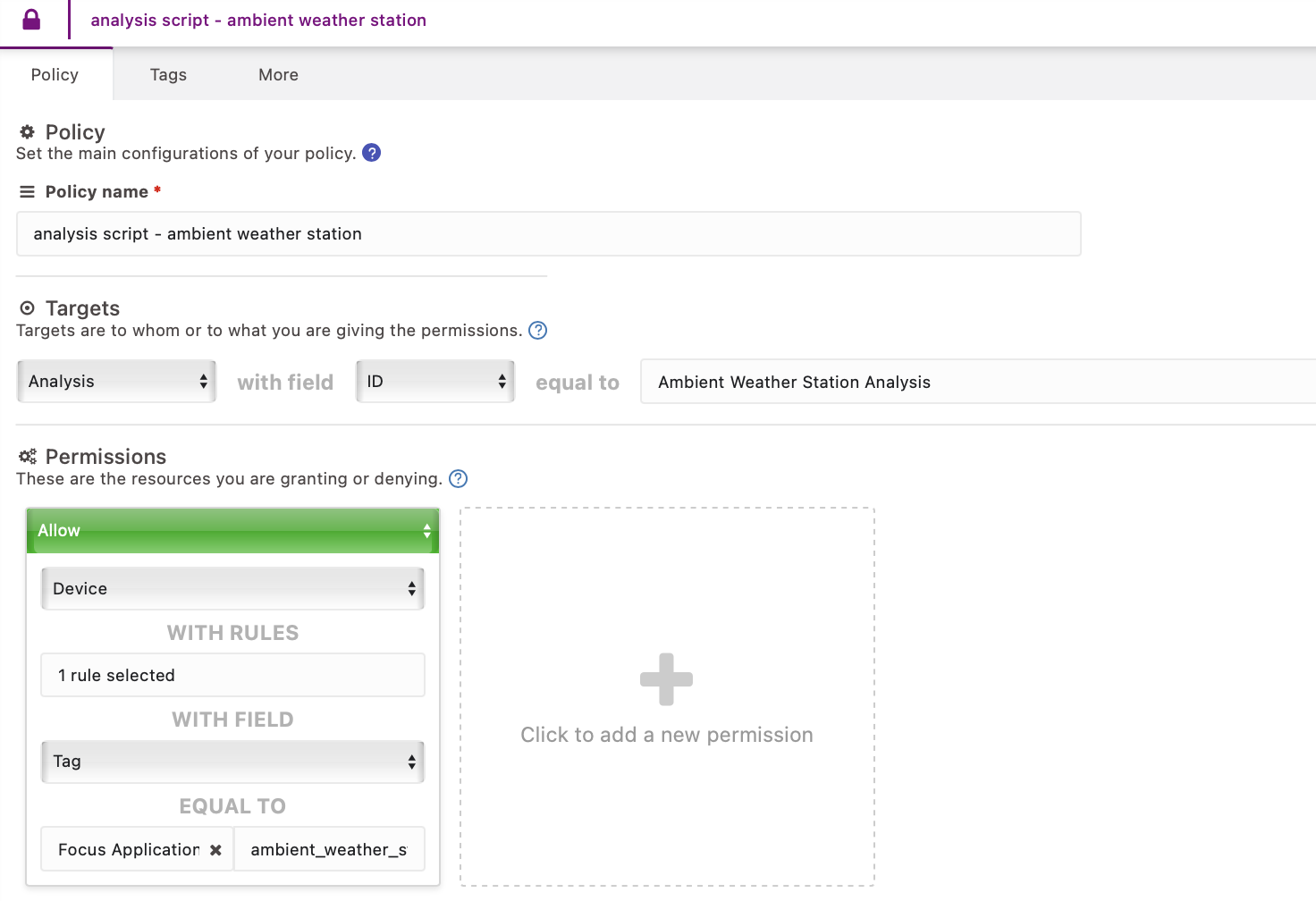
Task: Open the Analysis target type dropdown
Action: [116, 382]
